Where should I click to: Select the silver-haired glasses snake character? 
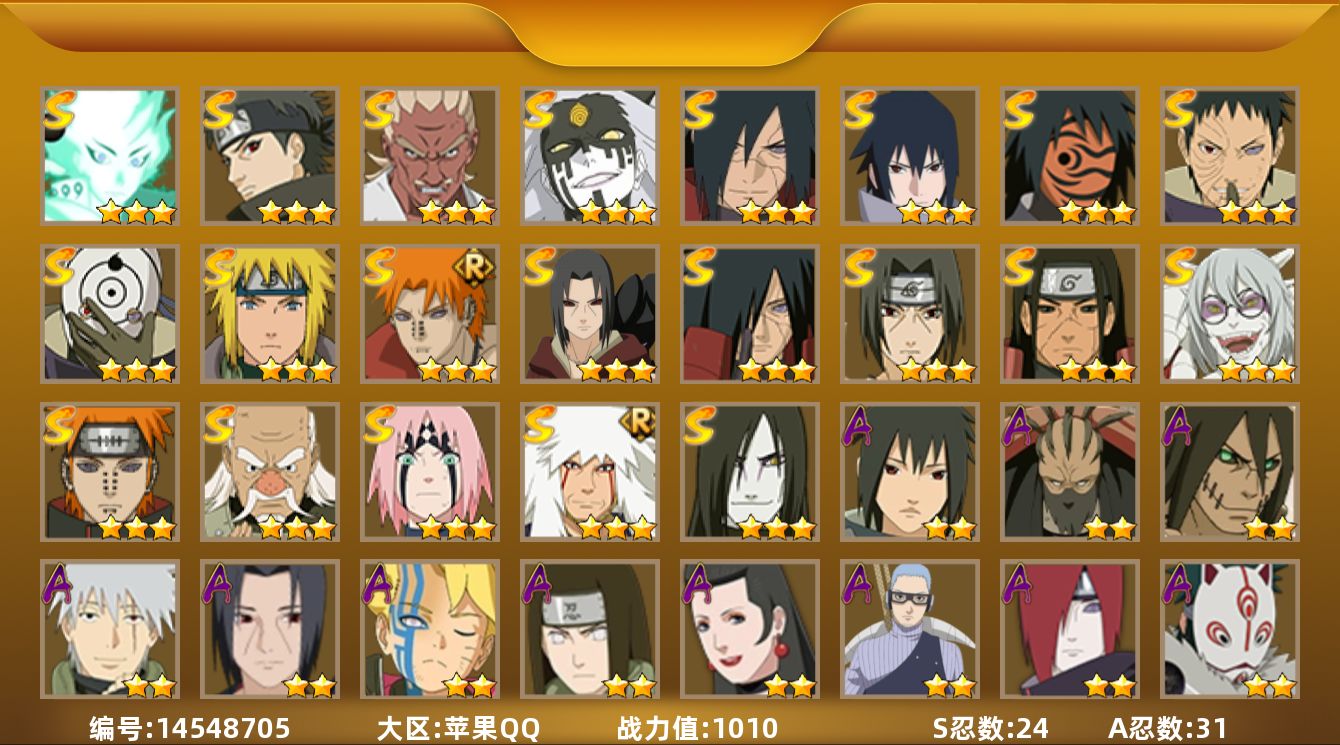[1229, 313]
